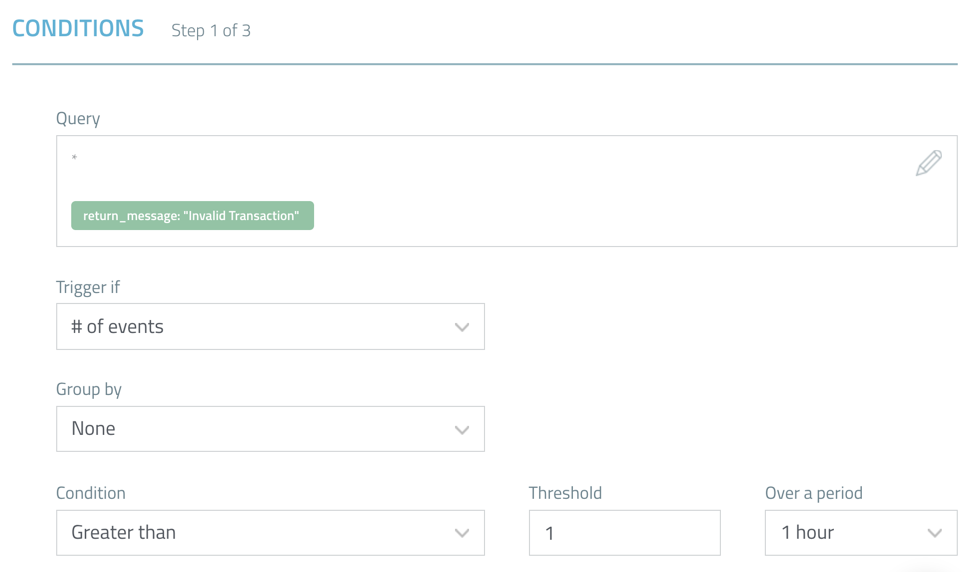The height and width of the screenshot is (572, 974).
Task: Click the chevron arrow beside "# of events"
Action: tap(461, 327)
